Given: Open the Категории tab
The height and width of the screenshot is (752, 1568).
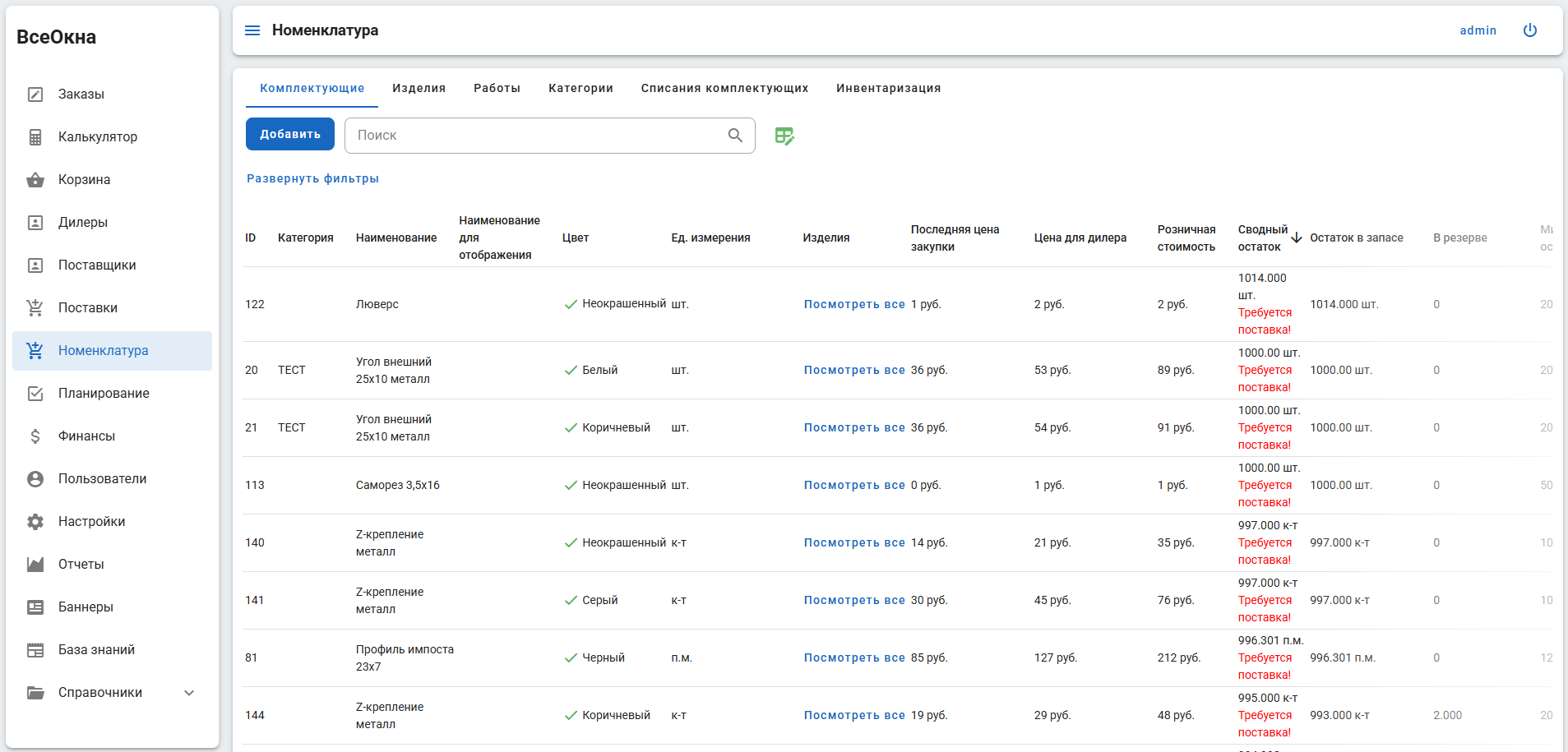Looking at the screenshot, I should 580,88.
